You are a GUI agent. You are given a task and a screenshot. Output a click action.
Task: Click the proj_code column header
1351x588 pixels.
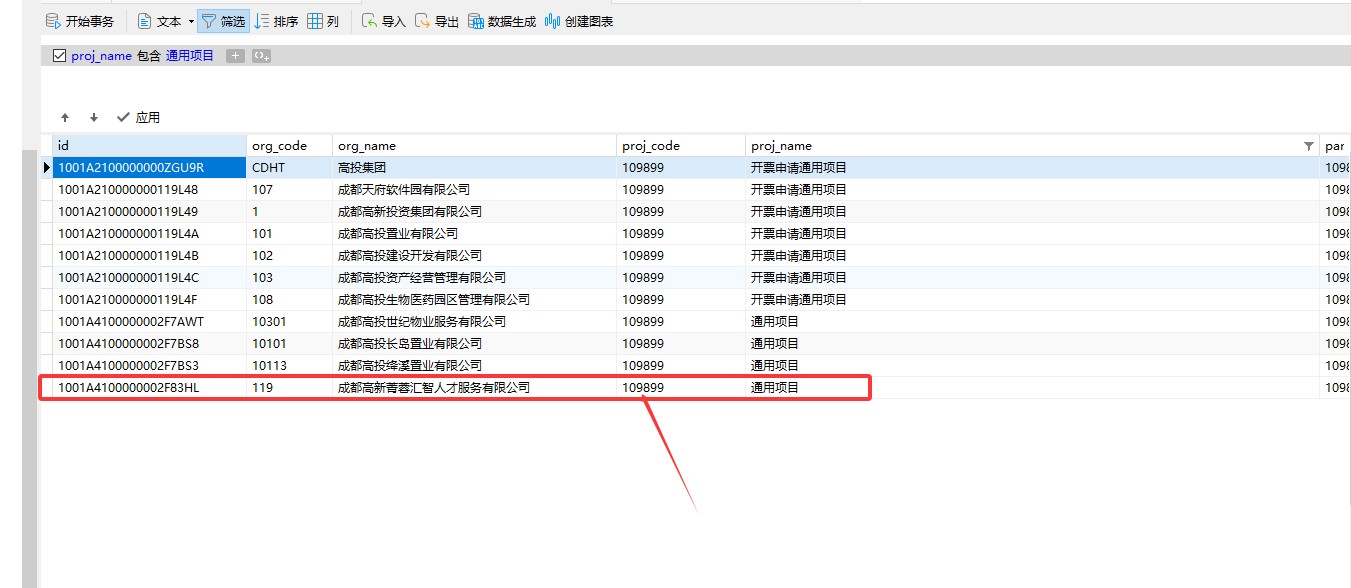[x=681, y=145]
